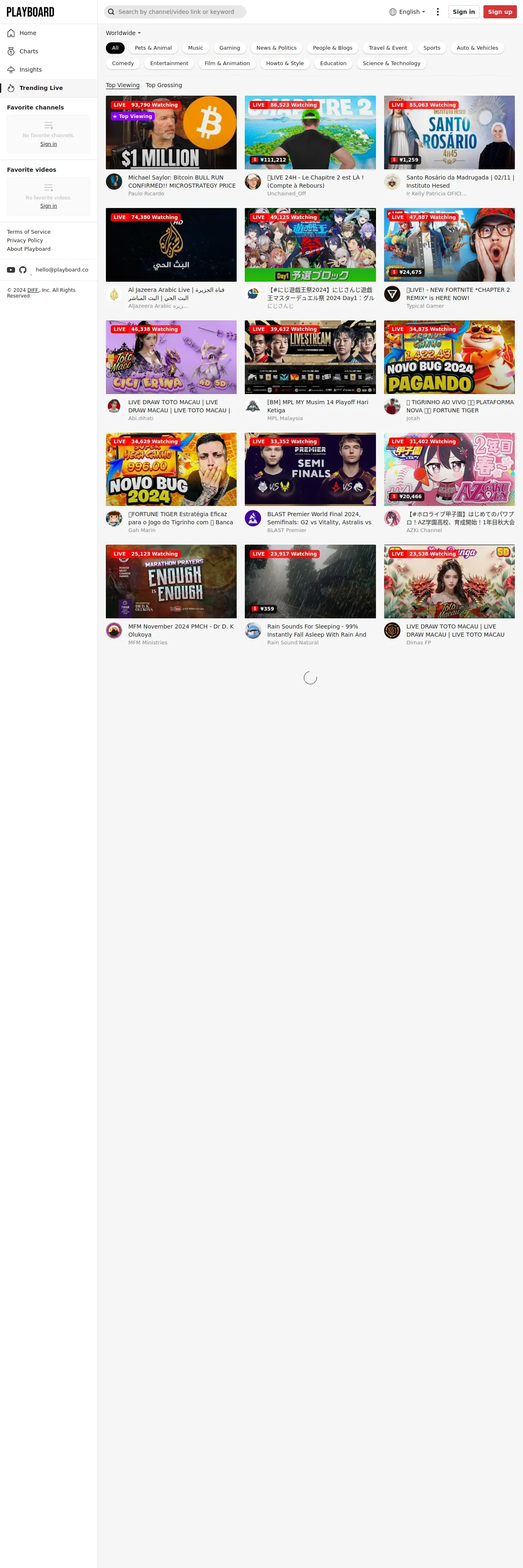Open Terms of Service link
This screenshot has width=523, height=1568.
click(29, 232)
